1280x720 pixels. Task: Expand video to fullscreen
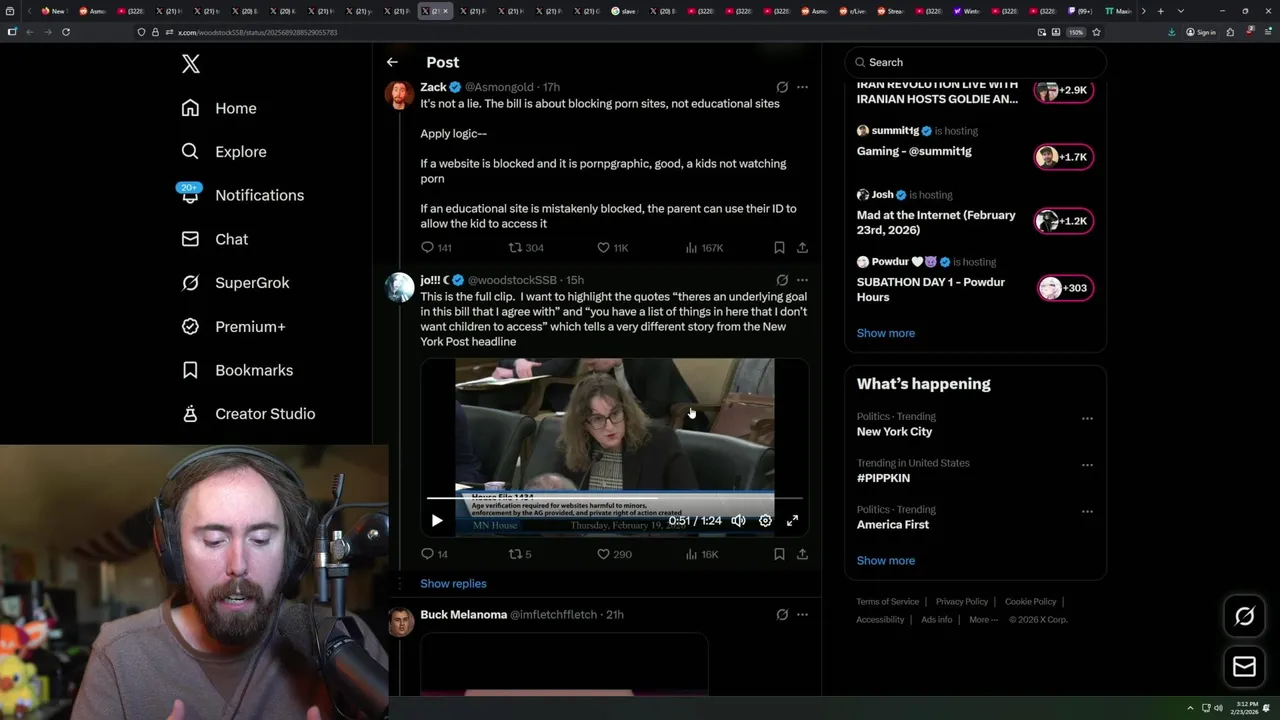click(x=792, y=521)
